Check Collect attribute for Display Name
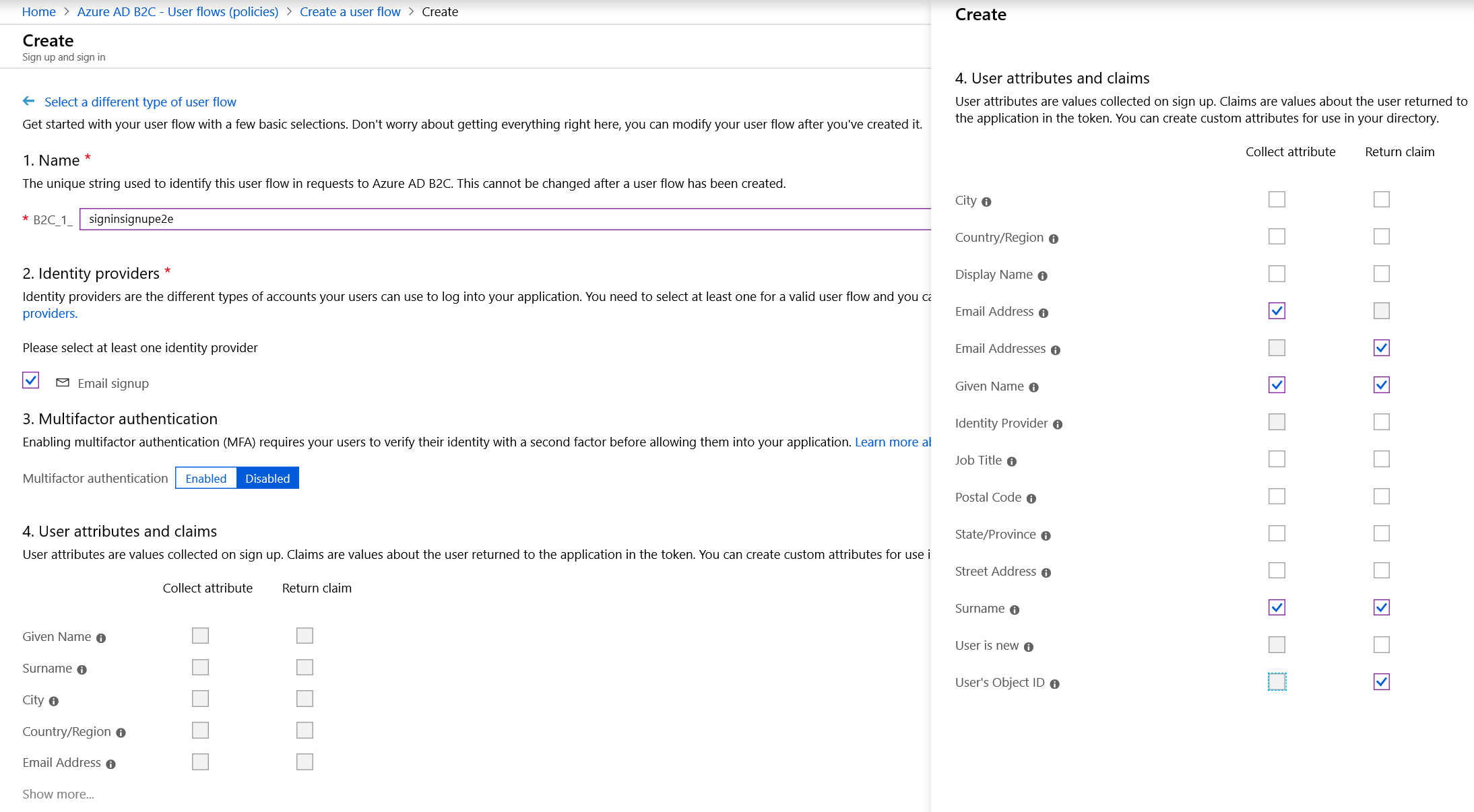This screenshot has height=812, width=1474. pyautogui.click(x=1277, y=274)
